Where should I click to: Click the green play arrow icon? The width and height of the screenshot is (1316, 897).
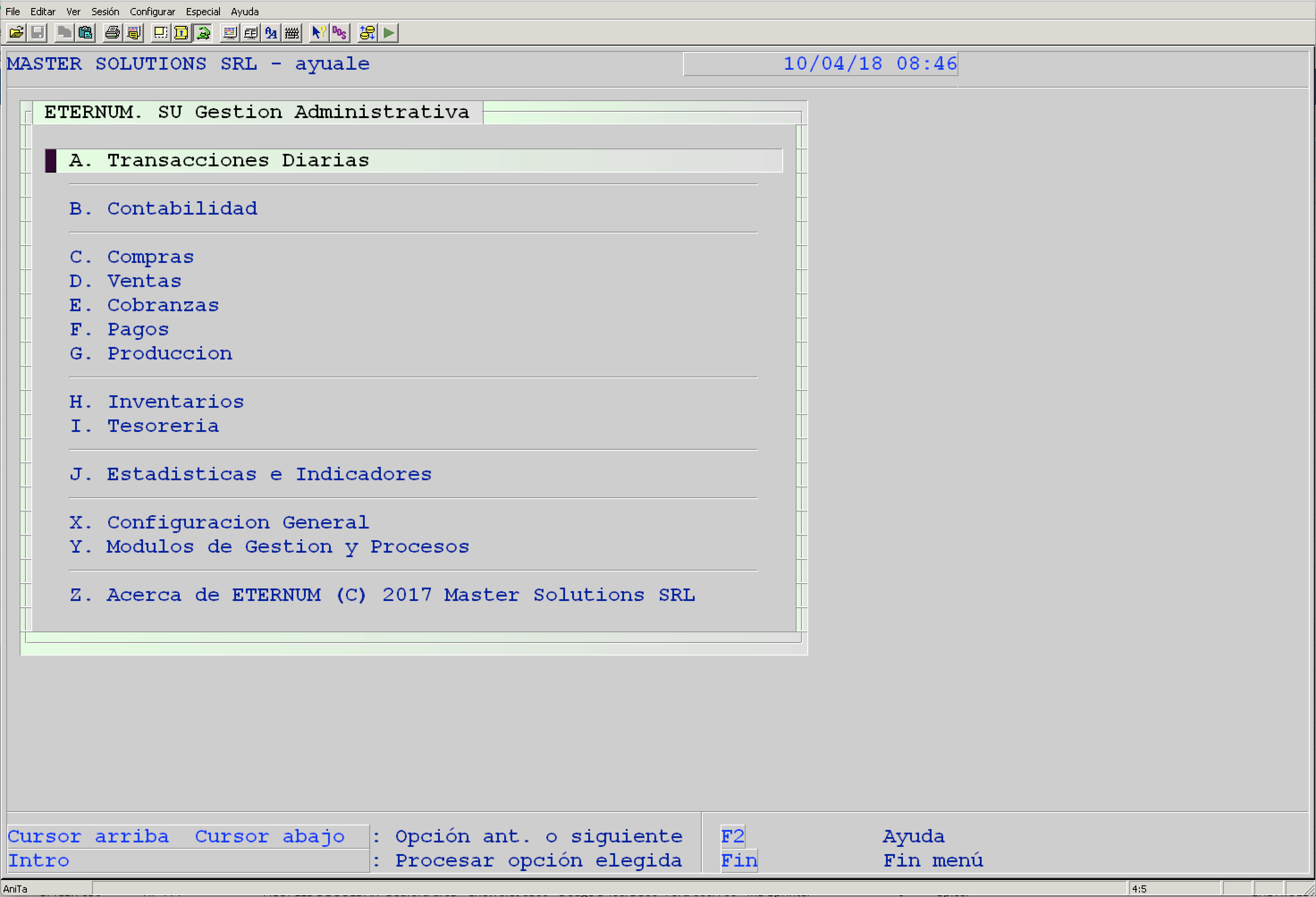pos(388,33)
